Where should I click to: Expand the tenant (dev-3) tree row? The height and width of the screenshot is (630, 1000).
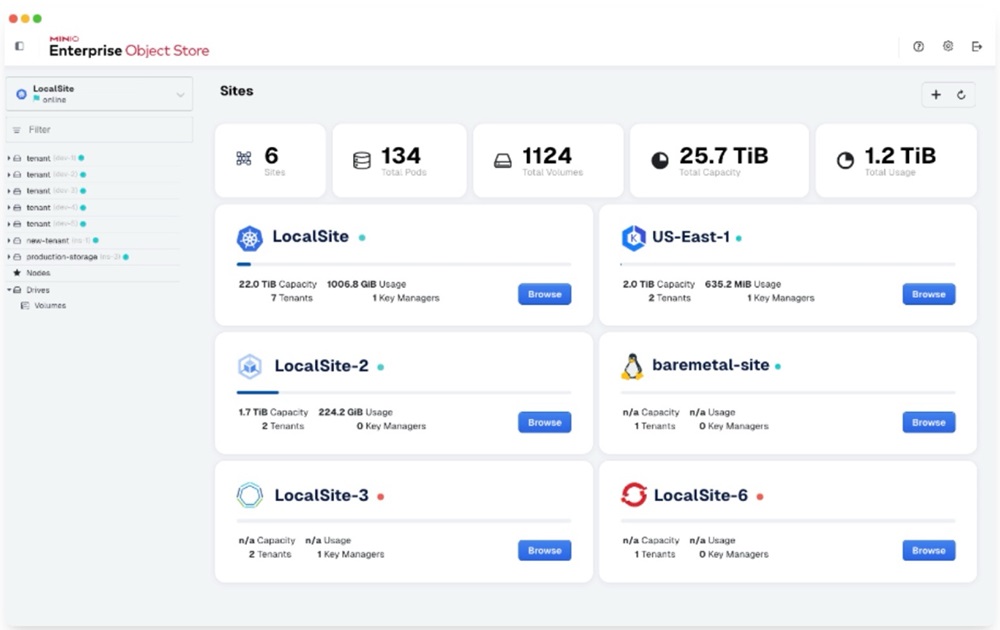[9, 191]
